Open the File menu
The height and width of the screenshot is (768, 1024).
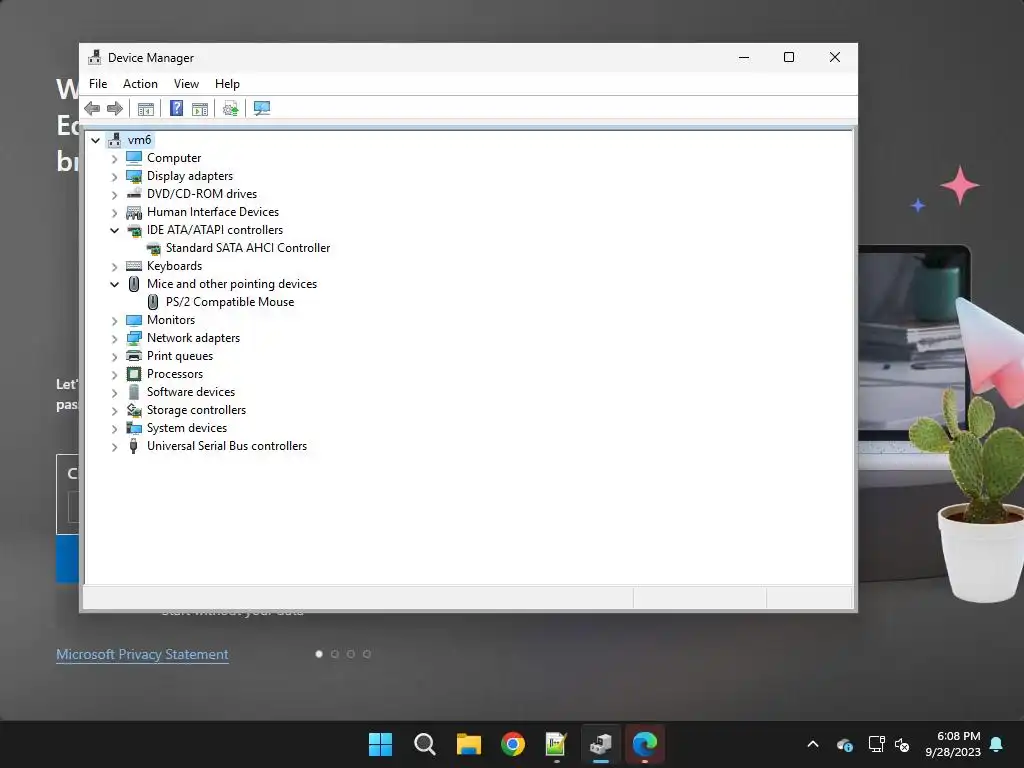(x=98, y=84)
